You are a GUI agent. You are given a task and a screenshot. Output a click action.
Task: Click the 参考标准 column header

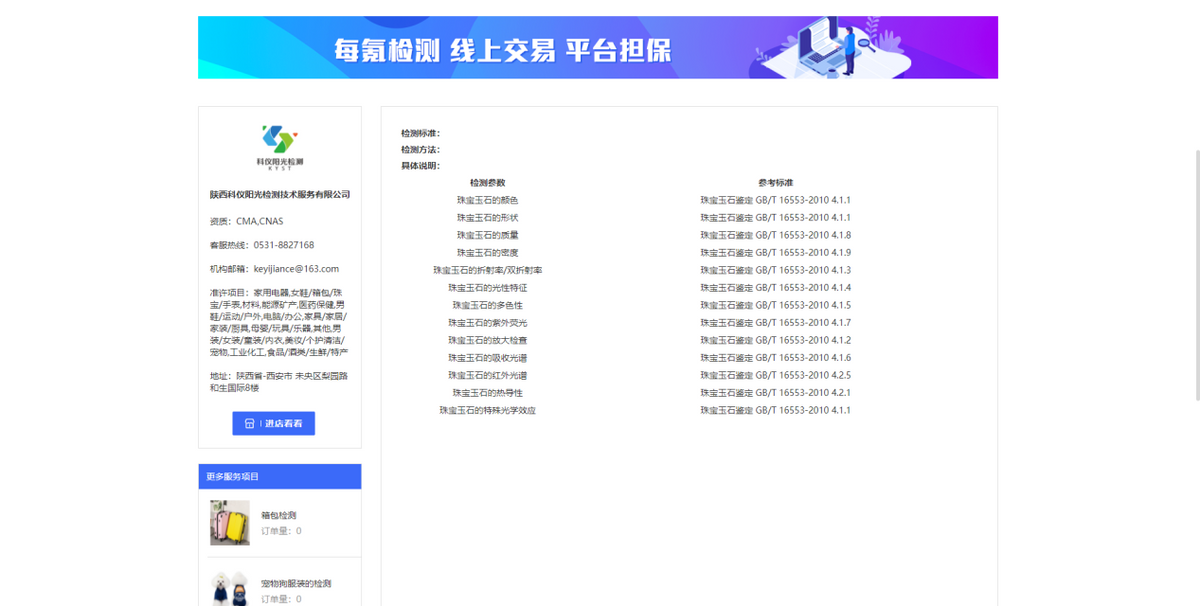(x=774, y=184)
